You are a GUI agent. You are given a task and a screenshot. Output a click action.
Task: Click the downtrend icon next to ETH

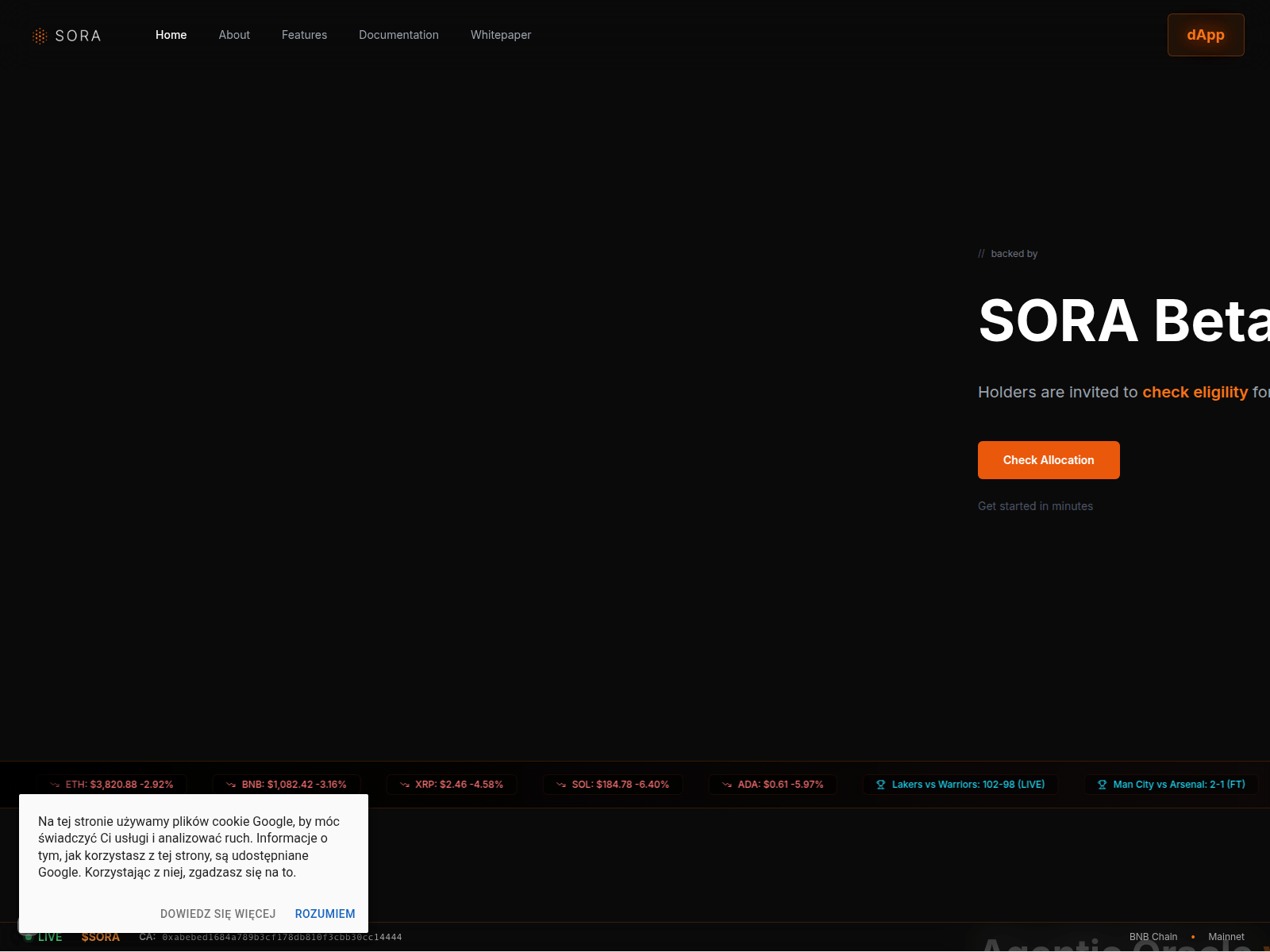(x=55, y=785)
